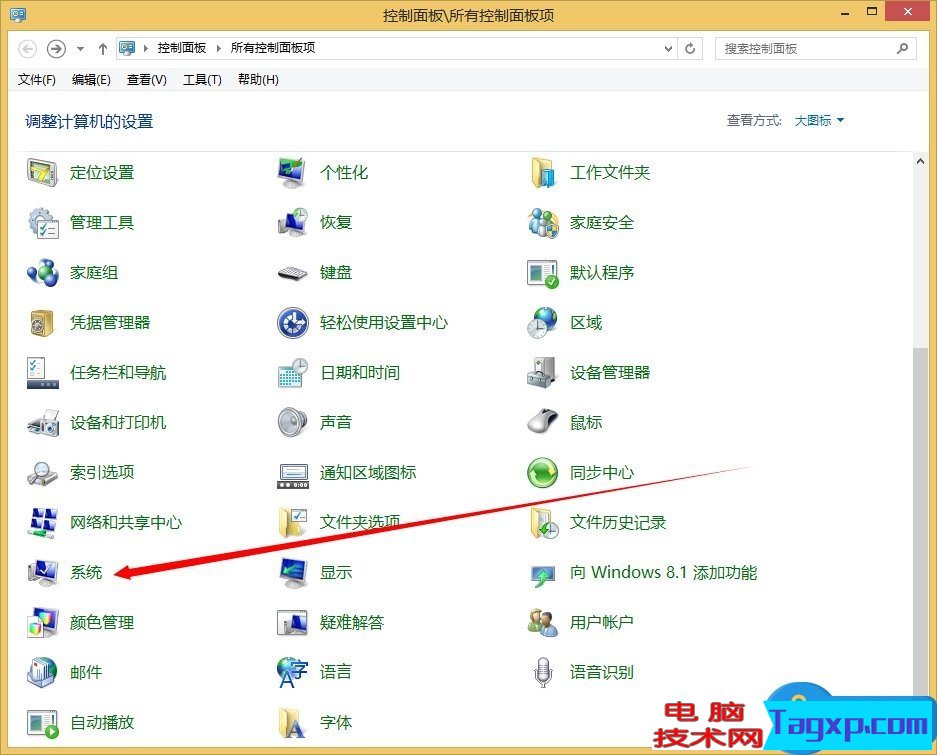Screen dimensions: 937x755
Task: Open the 任务栏和导航 icon
Action: pyautogui.click(x=42, y=373)
